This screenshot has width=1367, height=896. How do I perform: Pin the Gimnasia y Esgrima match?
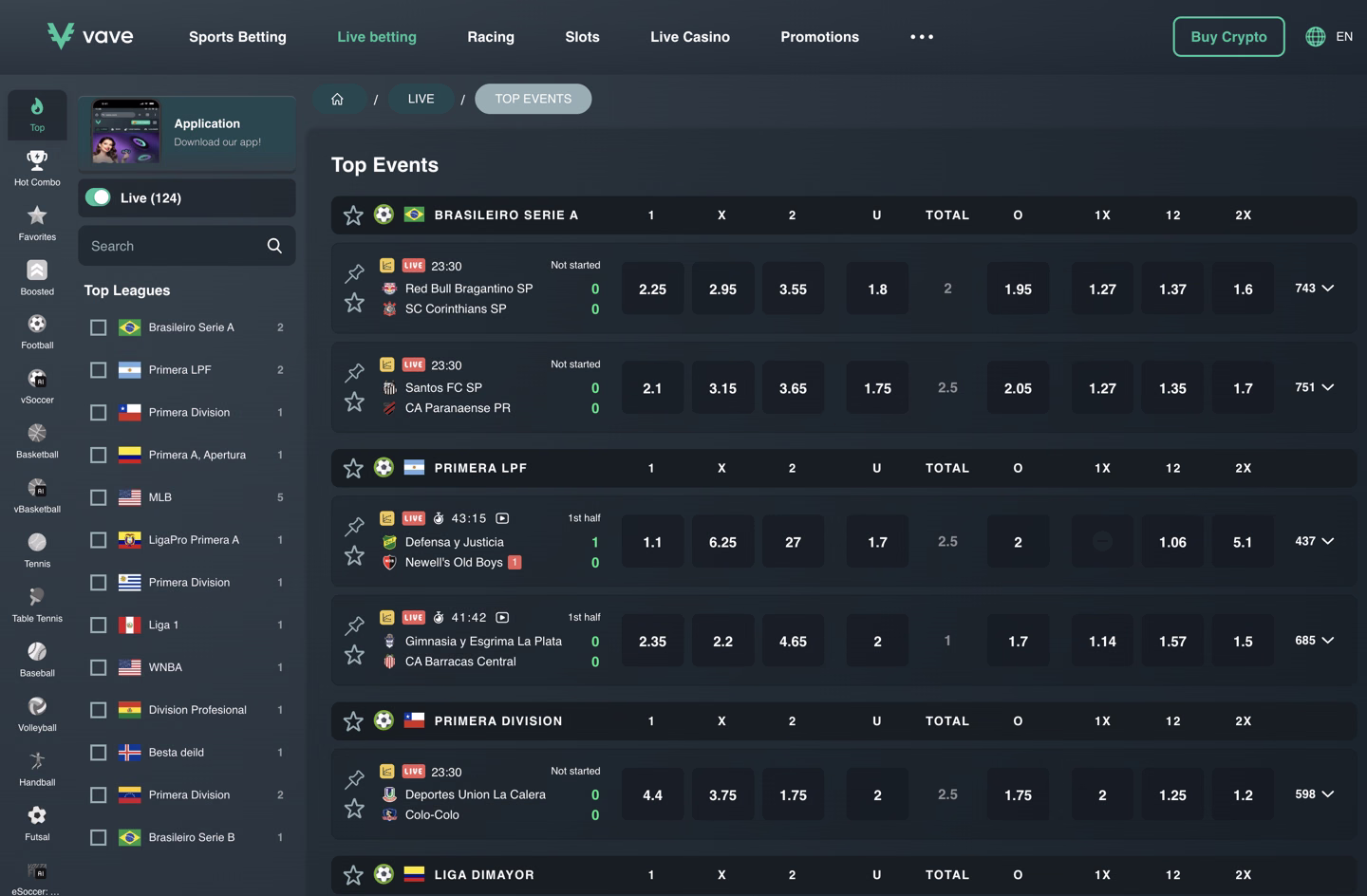click(354, 625)
